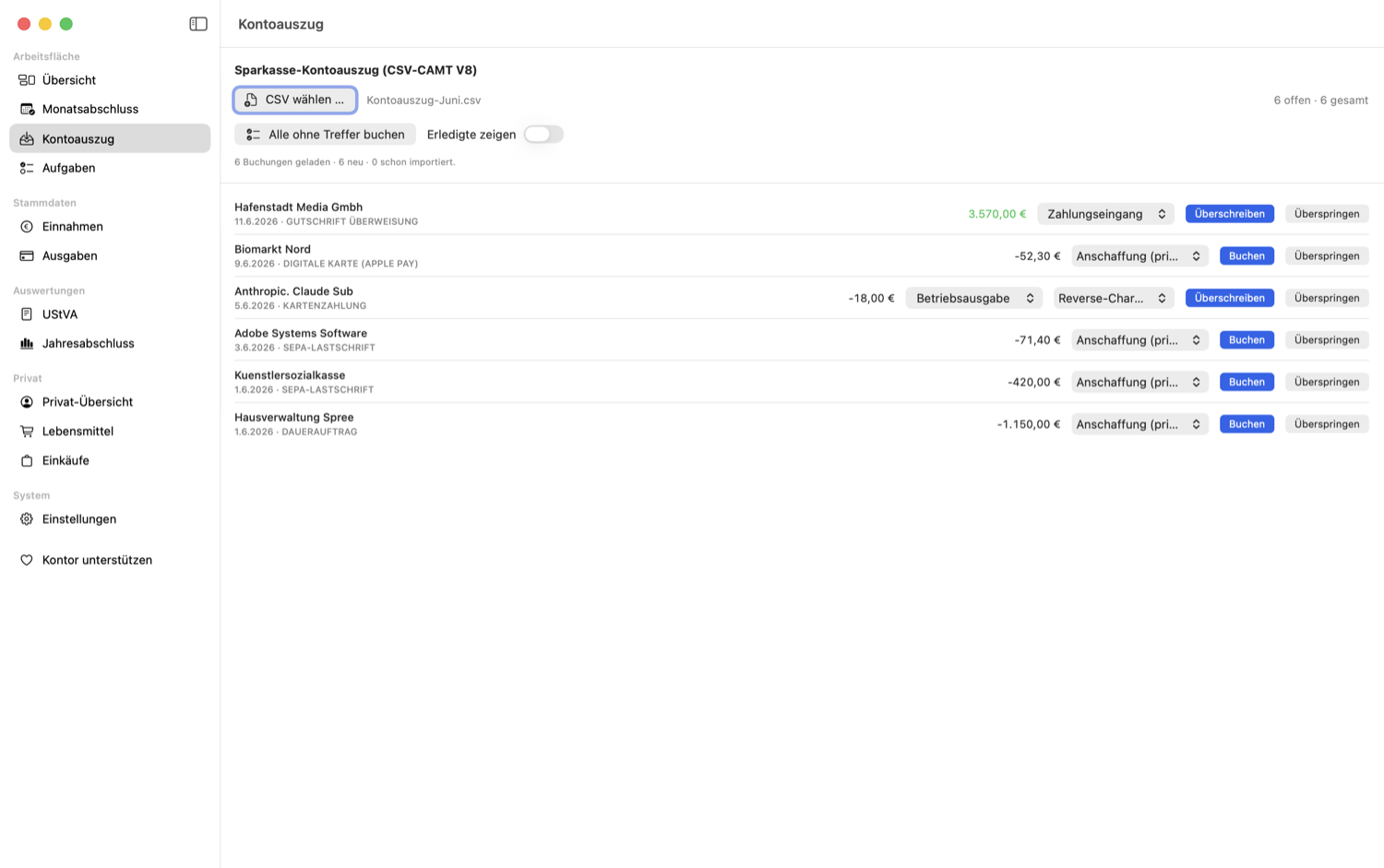Open Reverse-Charge dropdown for Anthropic row
The width and height of the screenshot is (1384, 868).
click(1114, 298)
